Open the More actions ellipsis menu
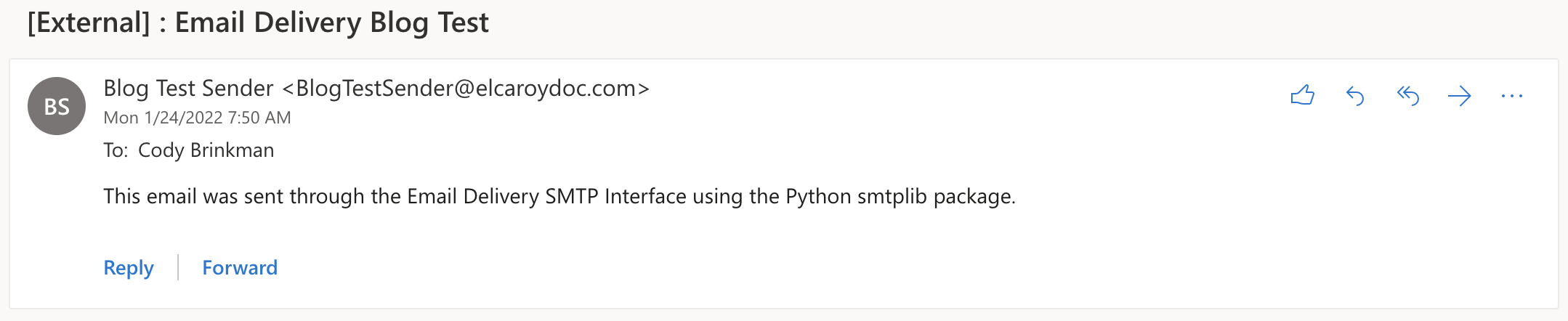Screen dimensions: 1568x321 click(1511, 95)
